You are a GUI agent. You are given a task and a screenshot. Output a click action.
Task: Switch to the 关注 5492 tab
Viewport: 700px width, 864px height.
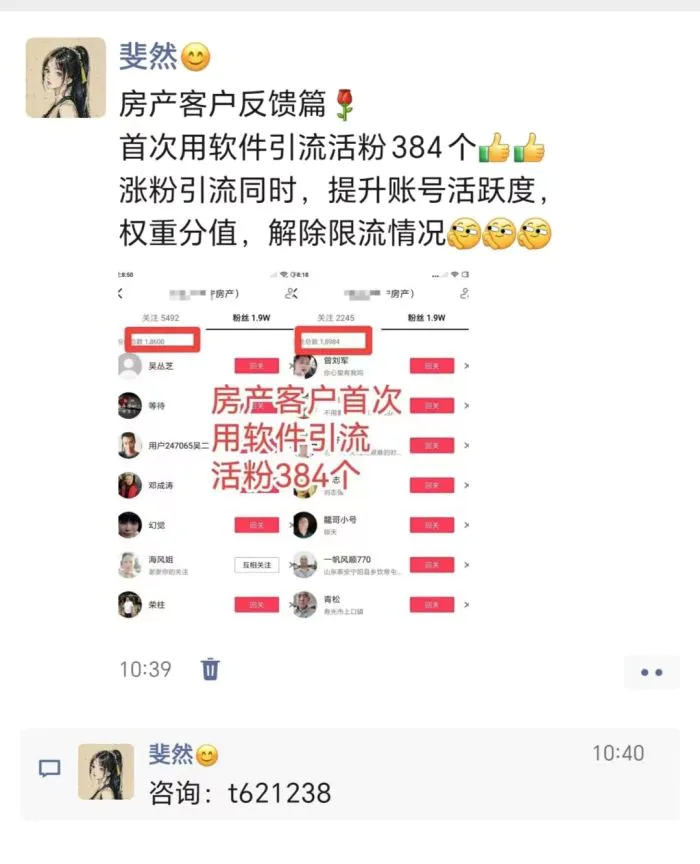point(160,318)
